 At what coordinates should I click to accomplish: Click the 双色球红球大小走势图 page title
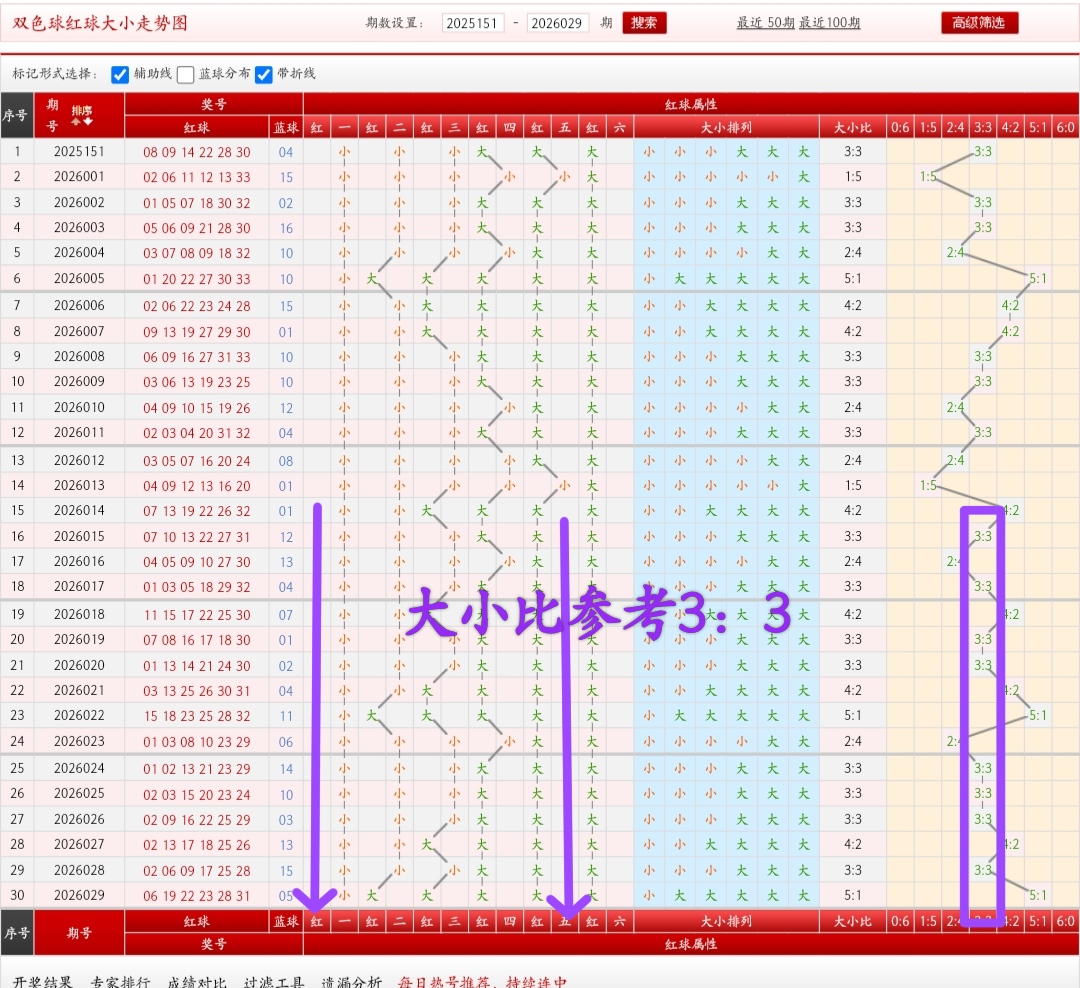point(100,23)
